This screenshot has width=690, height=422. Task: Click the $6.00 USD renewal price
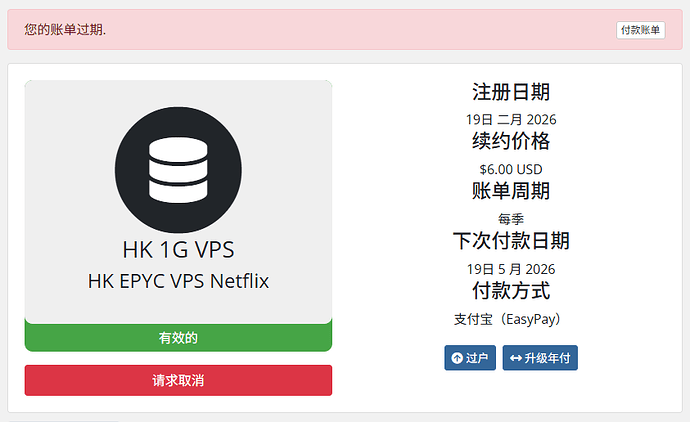511,169
